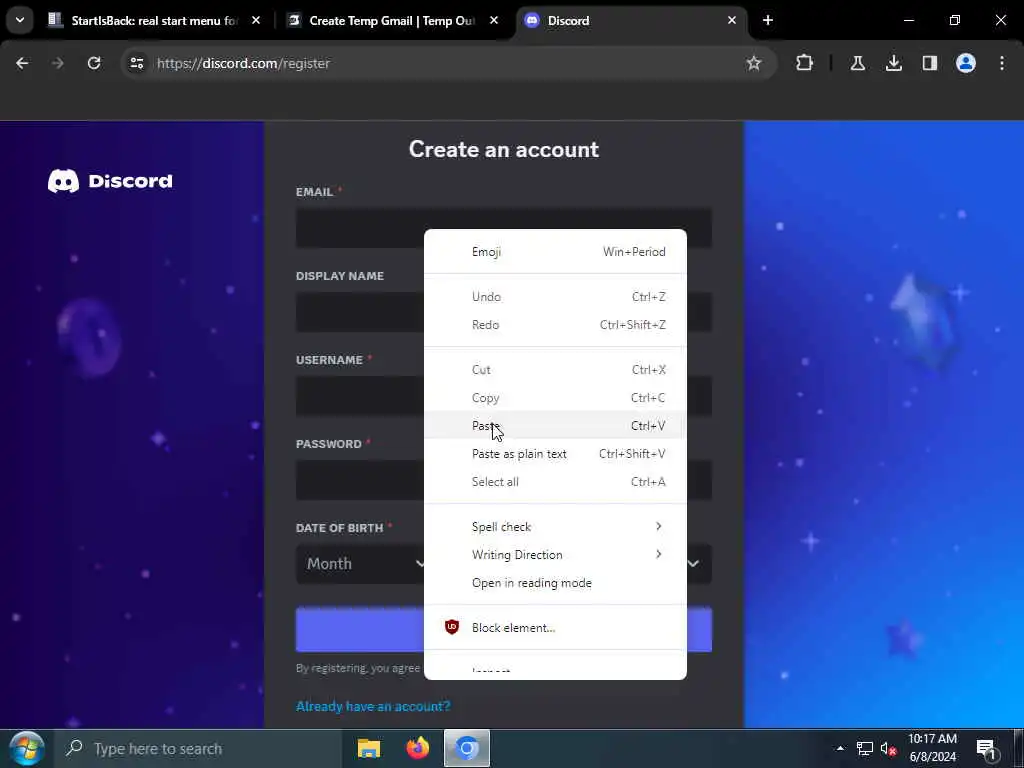1024x768 pixels.
Task: Select Copy in context menu
Action: tap(555, 398)
